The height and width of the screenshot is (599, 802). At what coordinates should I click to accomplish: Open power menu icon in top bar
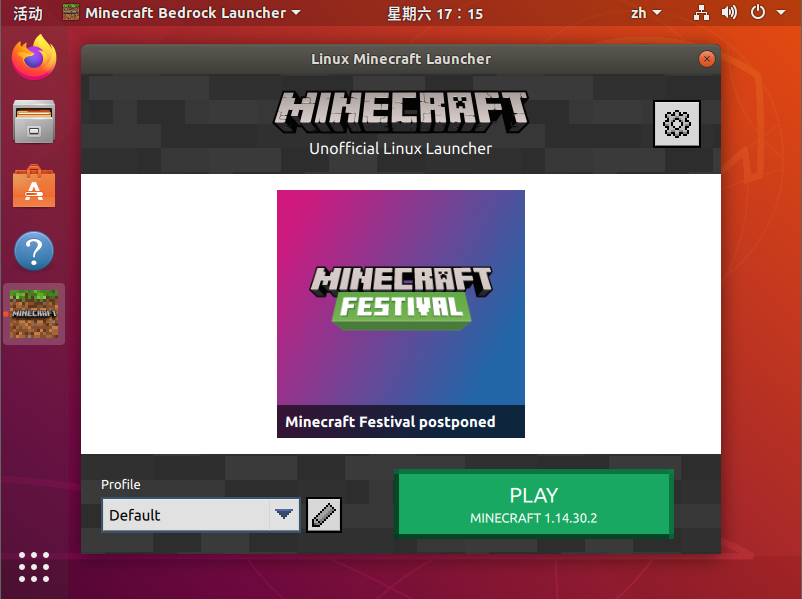pos(758,13)
